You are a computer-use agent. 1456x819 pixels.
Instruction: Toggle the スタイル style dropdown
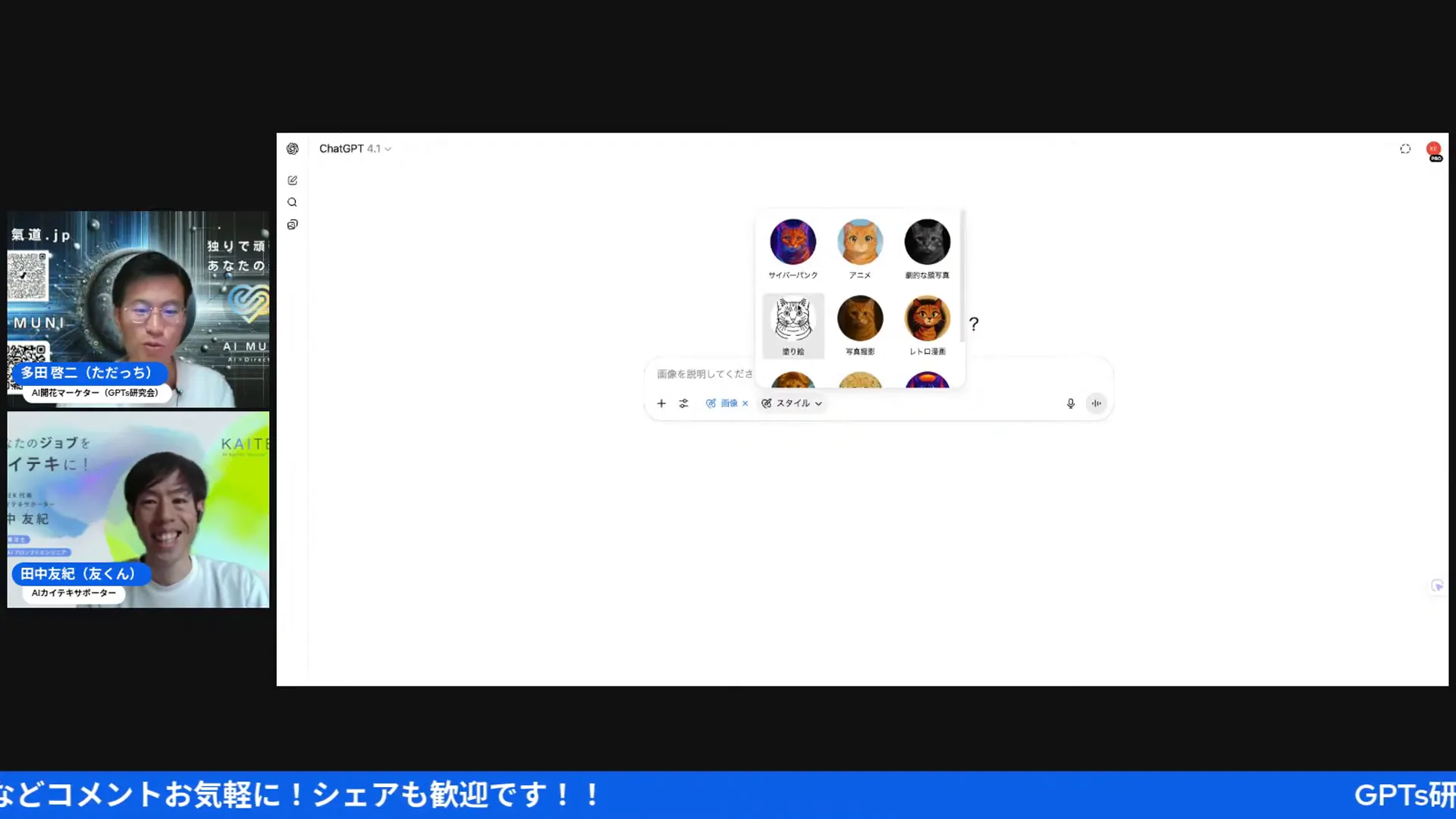point(792,403)
